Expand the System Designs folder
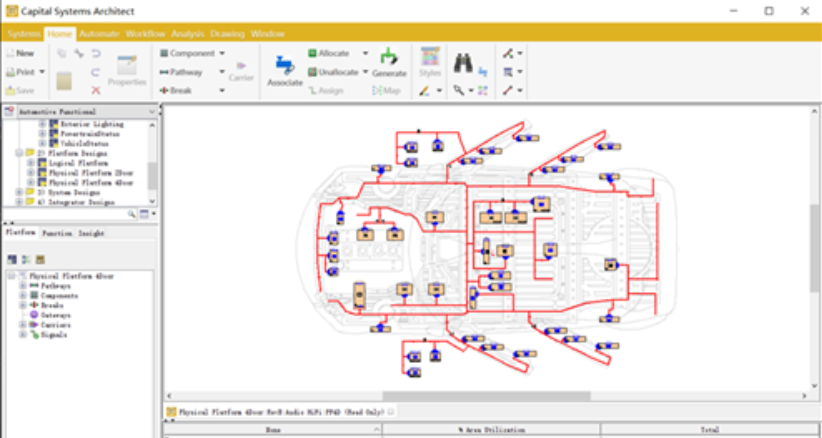The width and height of the screenshot is (822, 438). 20,192
